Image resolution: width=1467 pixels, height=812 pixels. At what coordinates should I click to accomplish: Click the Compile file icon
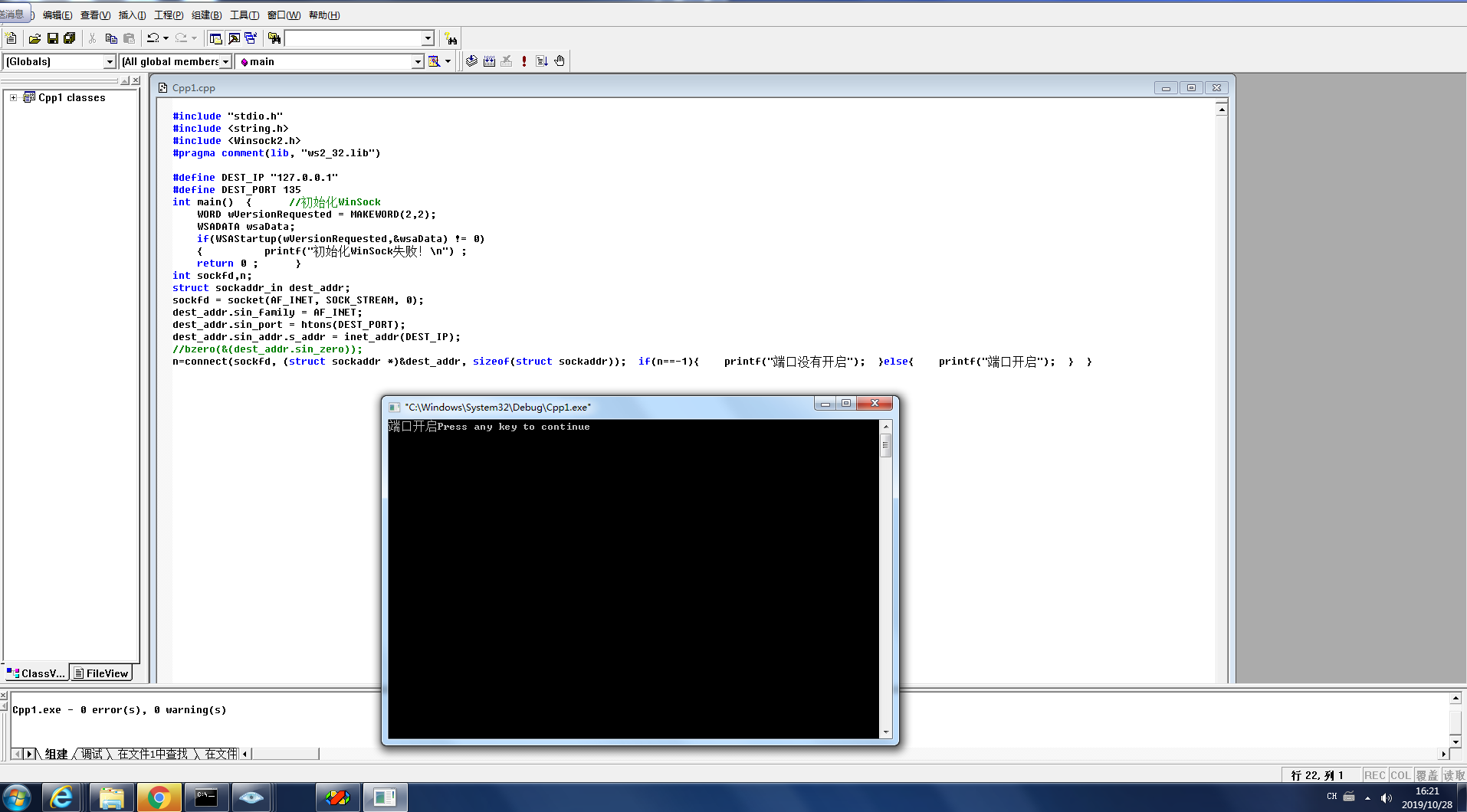pos(471,61)
